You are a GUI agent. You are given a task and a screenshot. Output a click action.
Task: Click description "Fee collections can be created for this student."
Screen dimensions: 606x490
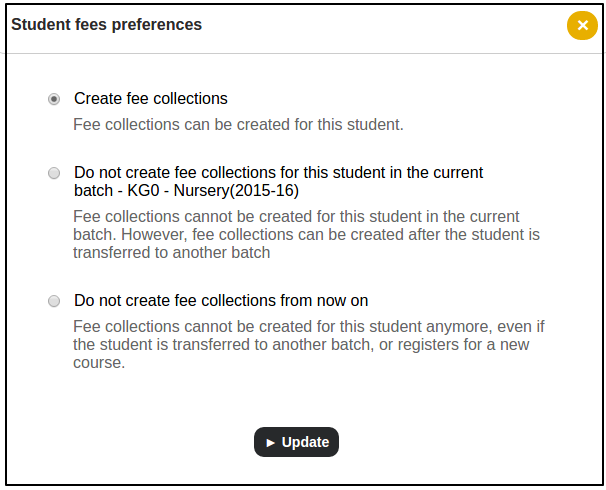(238, 125)
